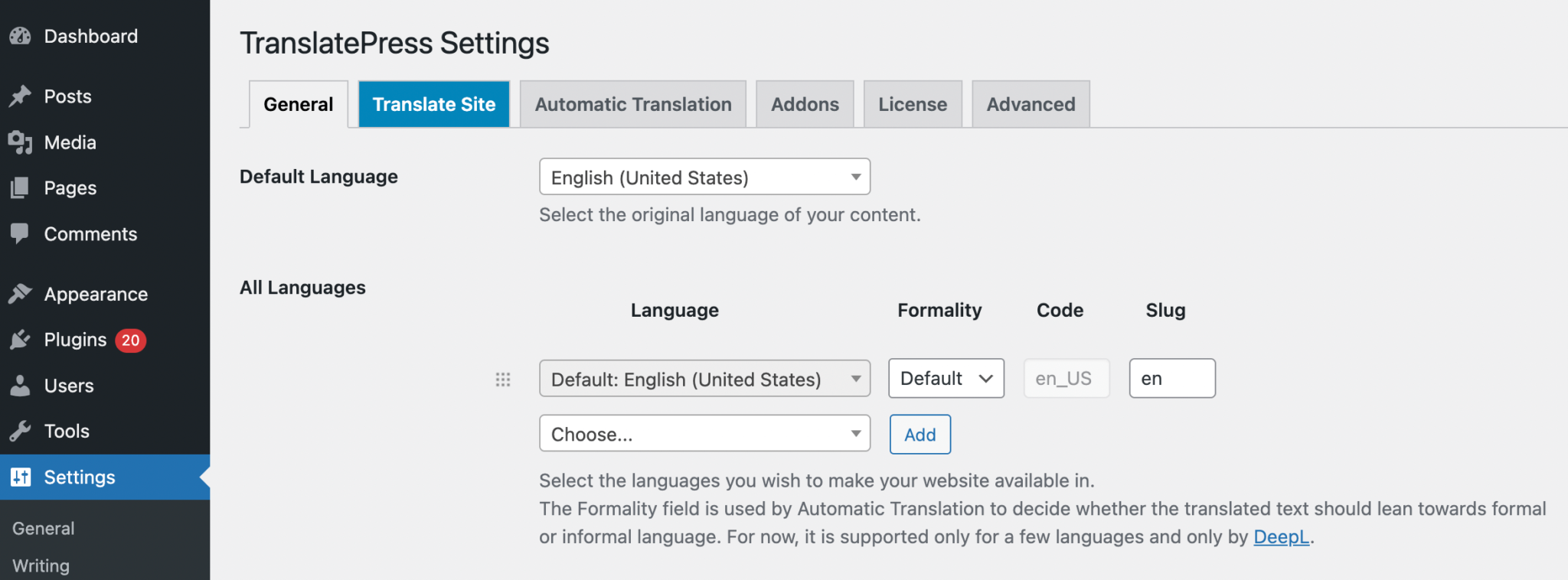Click the en_US code field
Viewport: 1568px width, 580px height.
tap(1067, 379)
